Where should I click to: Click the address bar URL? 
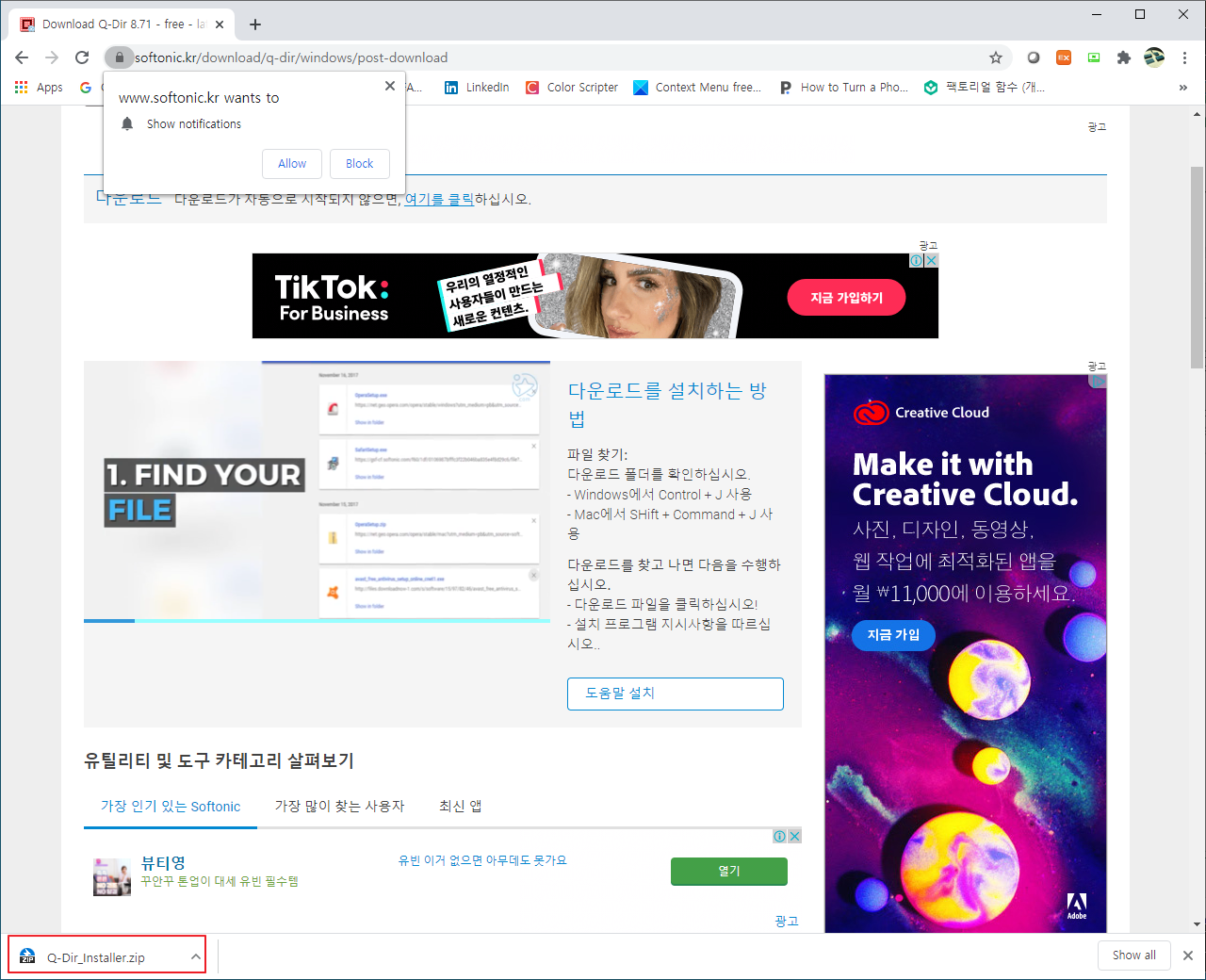pyautogui.click(x=291, y=57)
